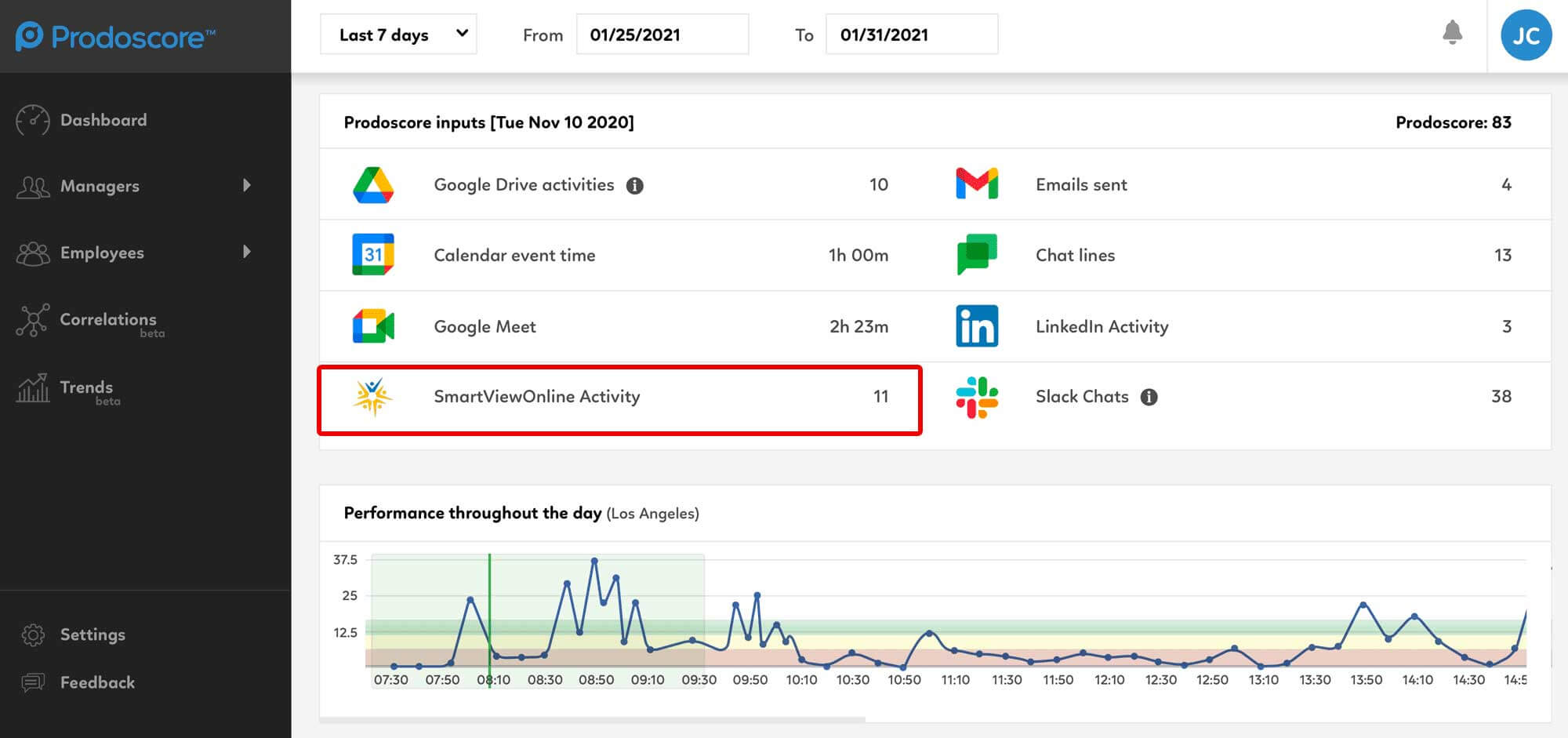This screenshot has width=1568, height=738.
Task: Click the 37.5 y-axis label
Action: [x=345, y=560]
